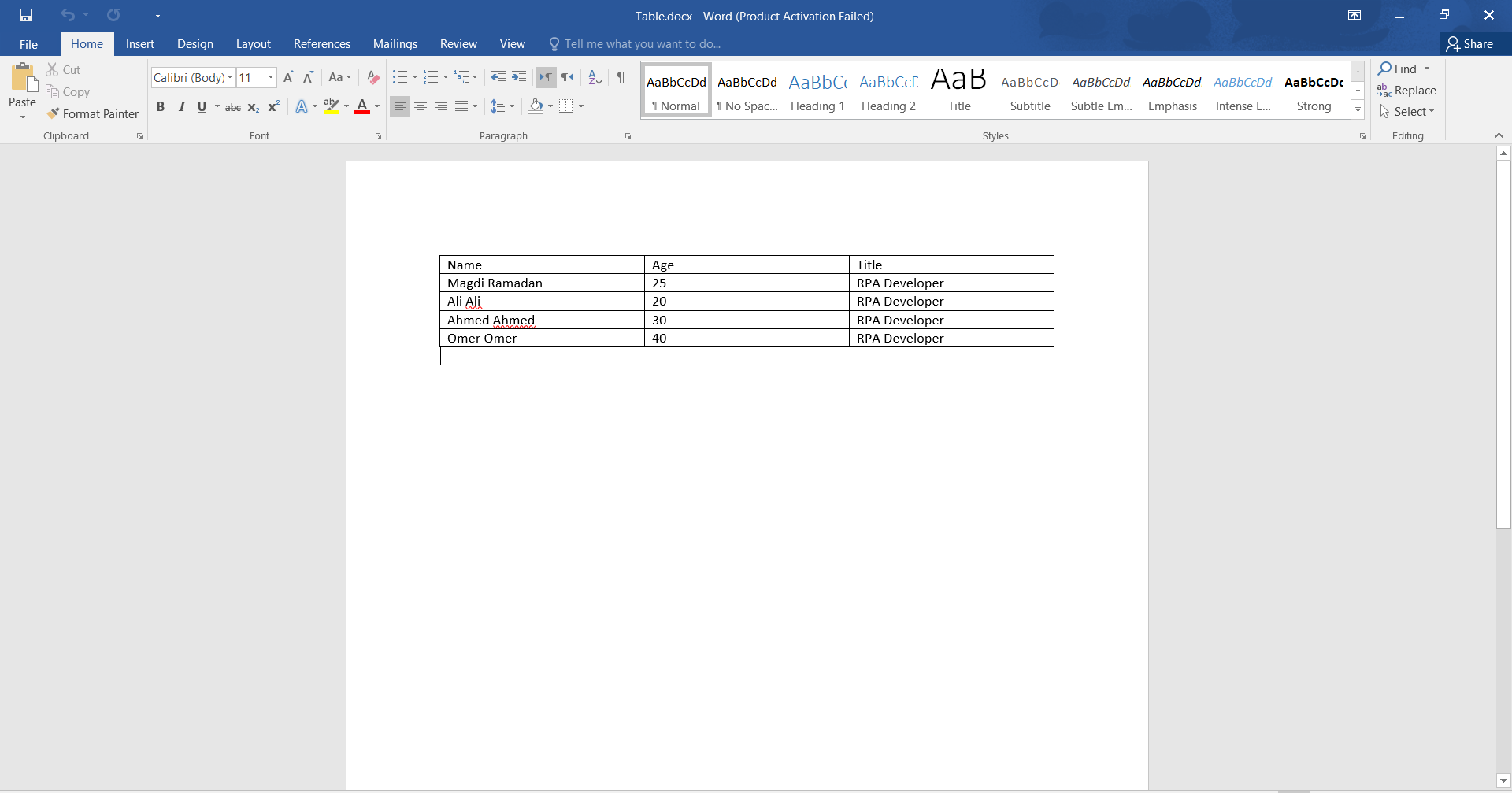Screen dimensions: 1512x793
Task: Open the Layout ribbon tab
Action: click(253, 44)
